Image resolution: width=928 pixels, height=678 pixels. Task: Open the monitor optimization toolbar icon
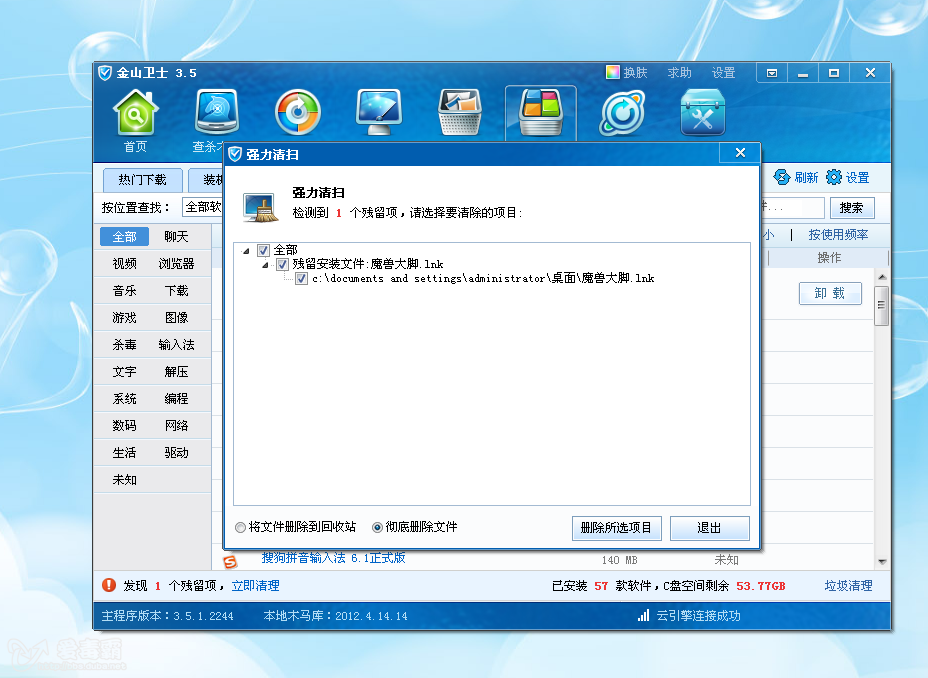[379, 112]
